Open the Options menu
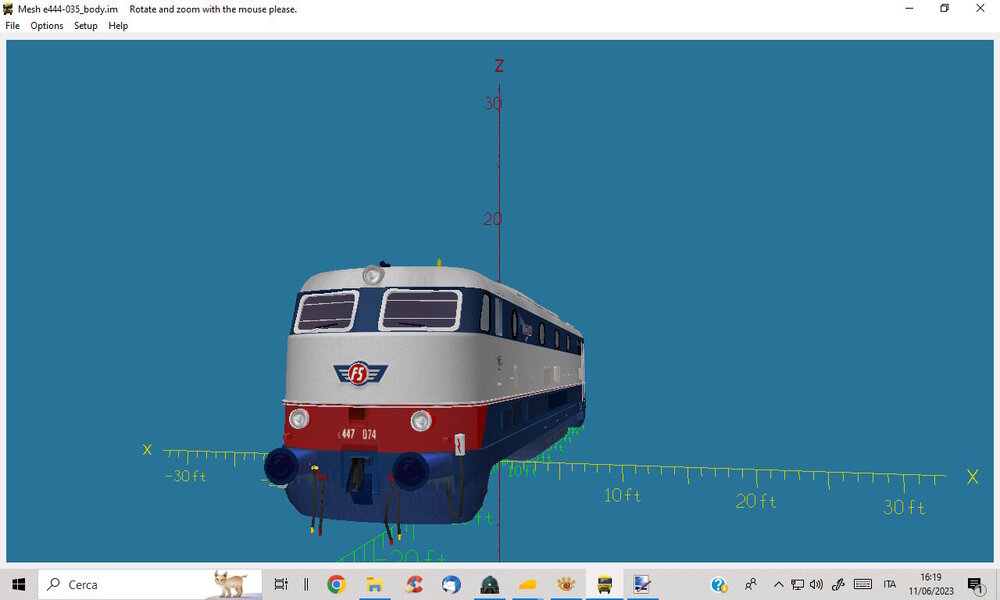This screenshot has width=1000, height=600. [x=47, y=26]
